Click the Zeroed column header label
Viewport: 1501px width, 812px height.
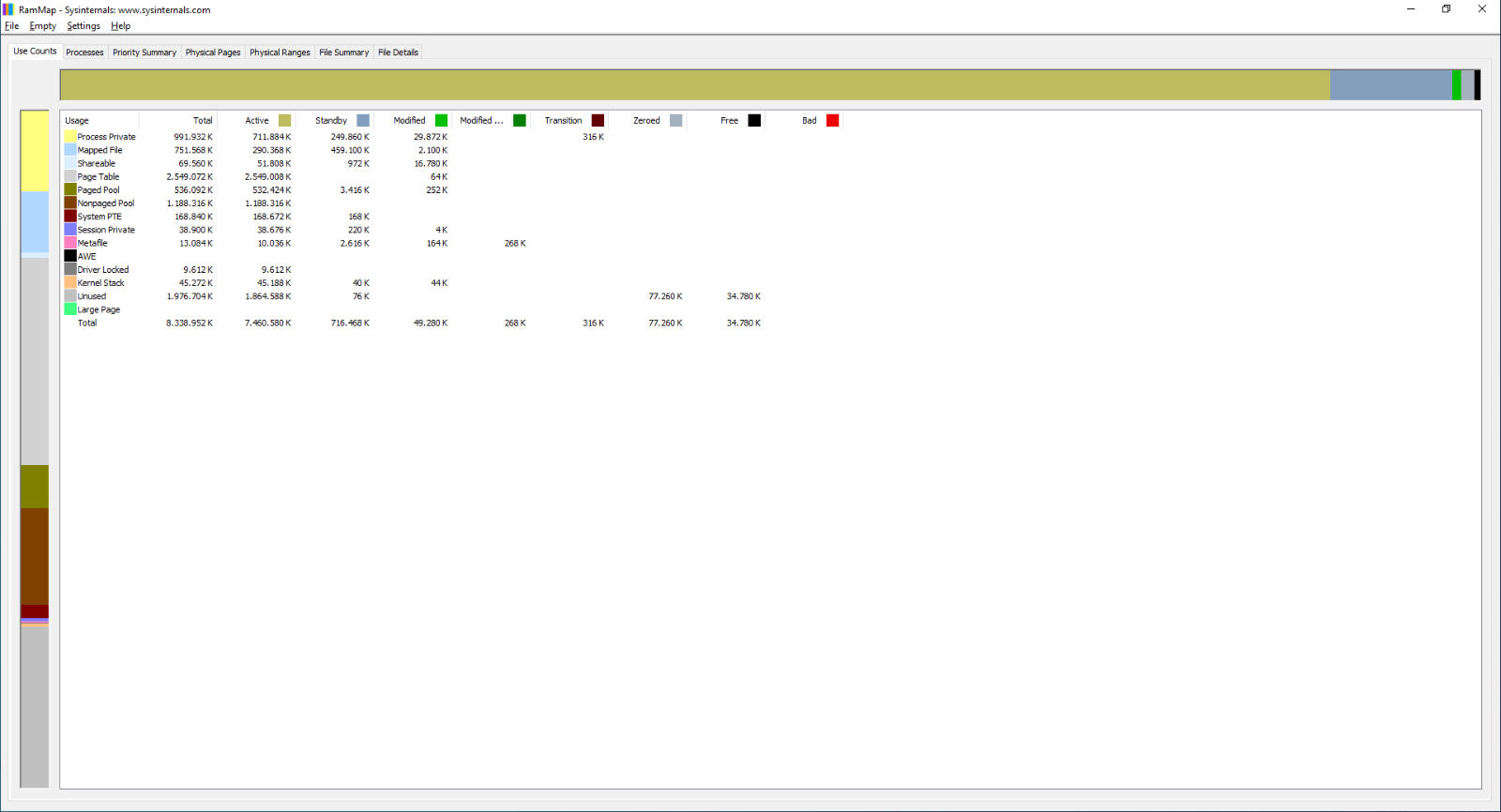pos(646,120)
